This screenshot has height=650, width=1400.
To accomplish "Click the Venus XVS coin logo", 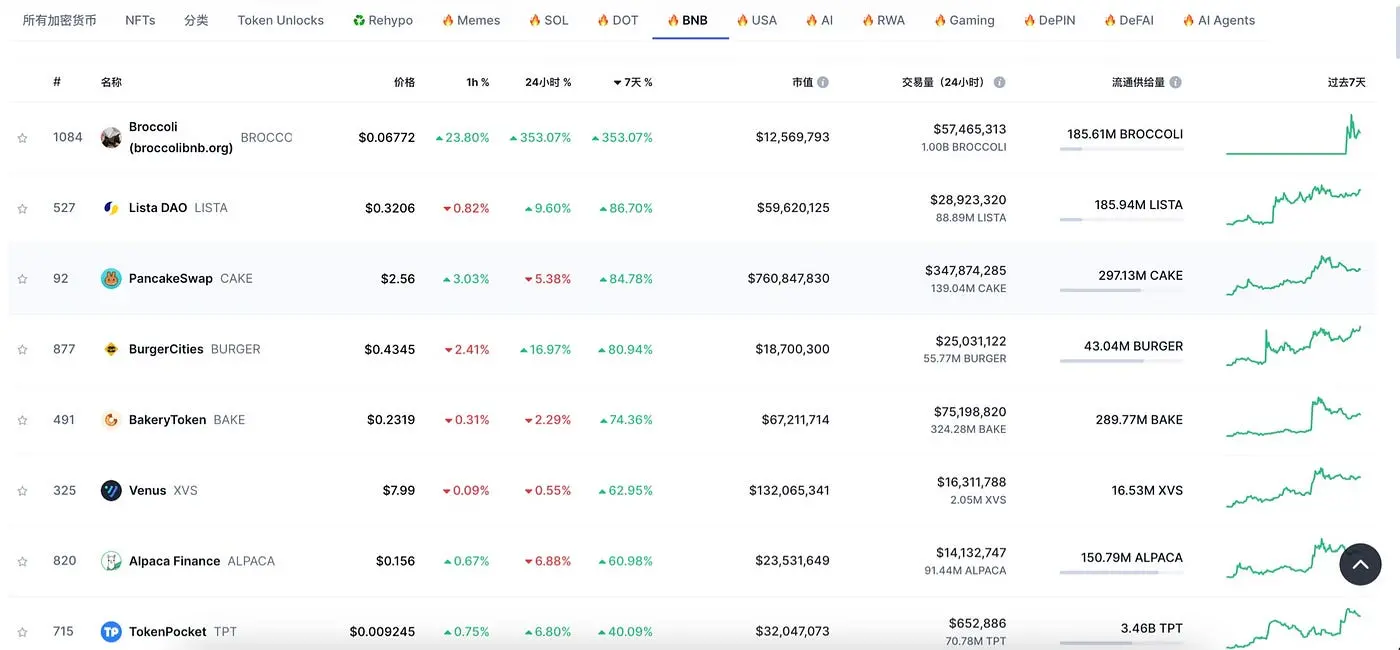I will (x=110, y=490).
